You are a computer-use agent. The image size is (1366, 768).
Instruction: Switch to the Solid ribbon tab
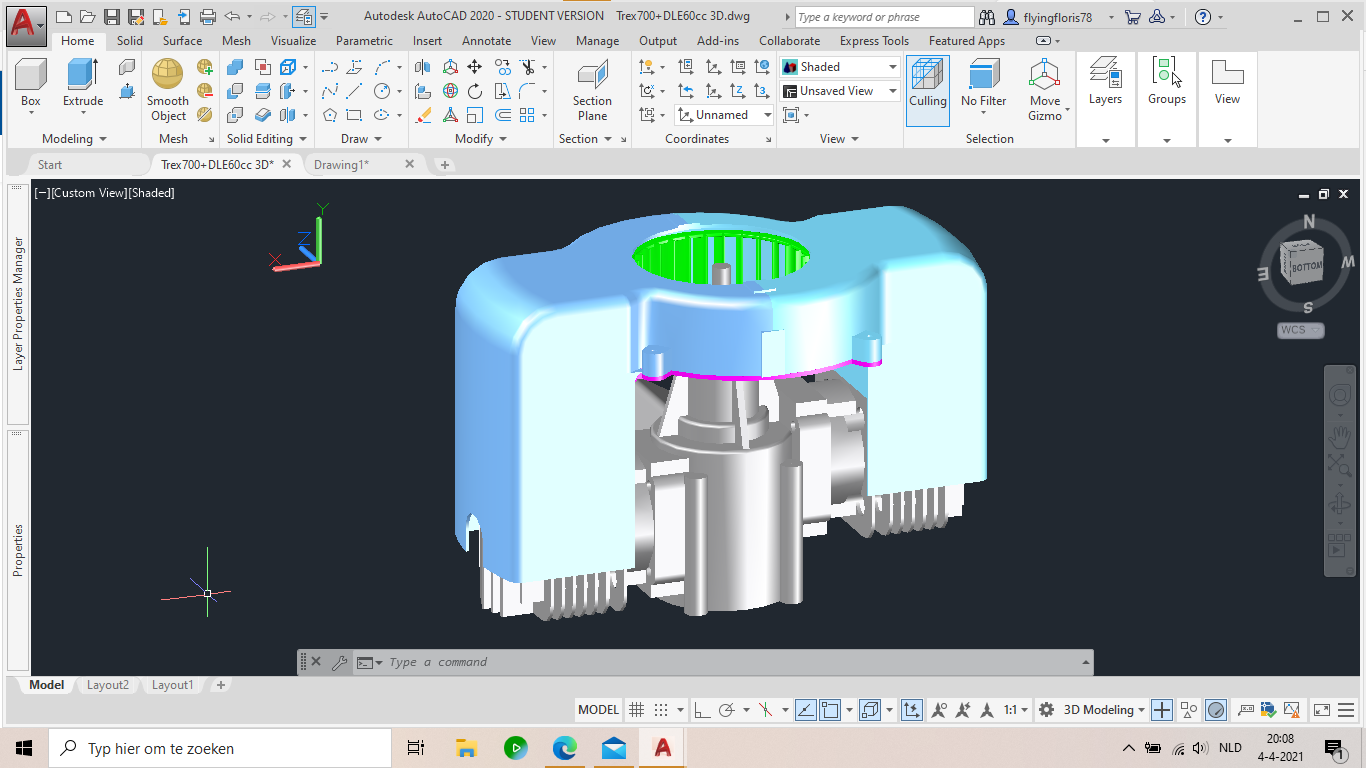point(129,41)
